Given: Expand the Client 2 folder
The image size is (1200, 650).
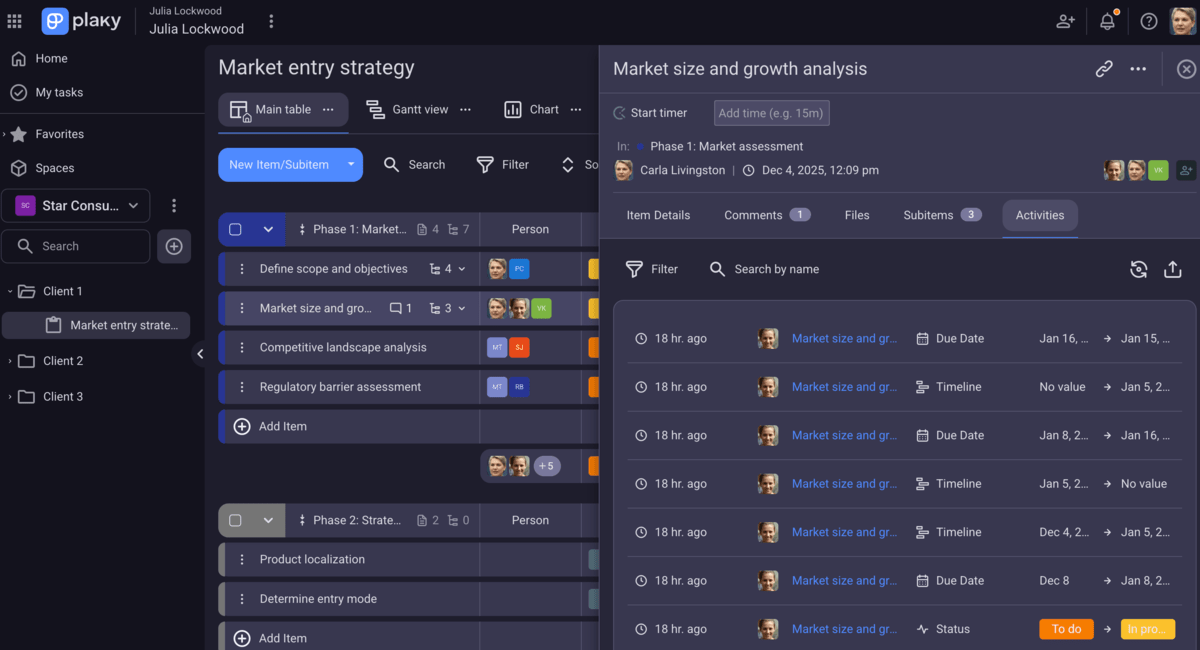Looking at the screenshot, I should point(10,361).
